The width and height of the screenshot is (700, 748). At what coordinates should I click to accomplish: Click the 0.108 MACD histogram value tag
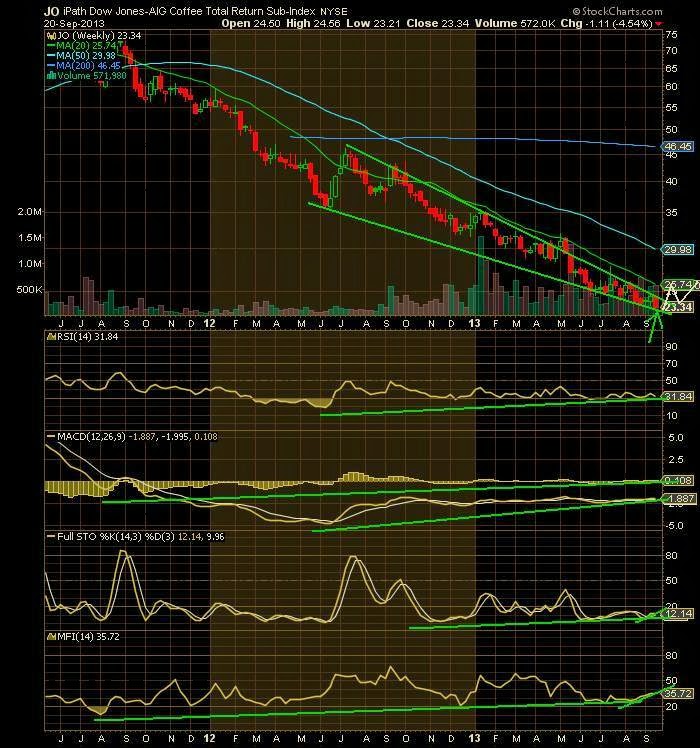click(678, 481)
